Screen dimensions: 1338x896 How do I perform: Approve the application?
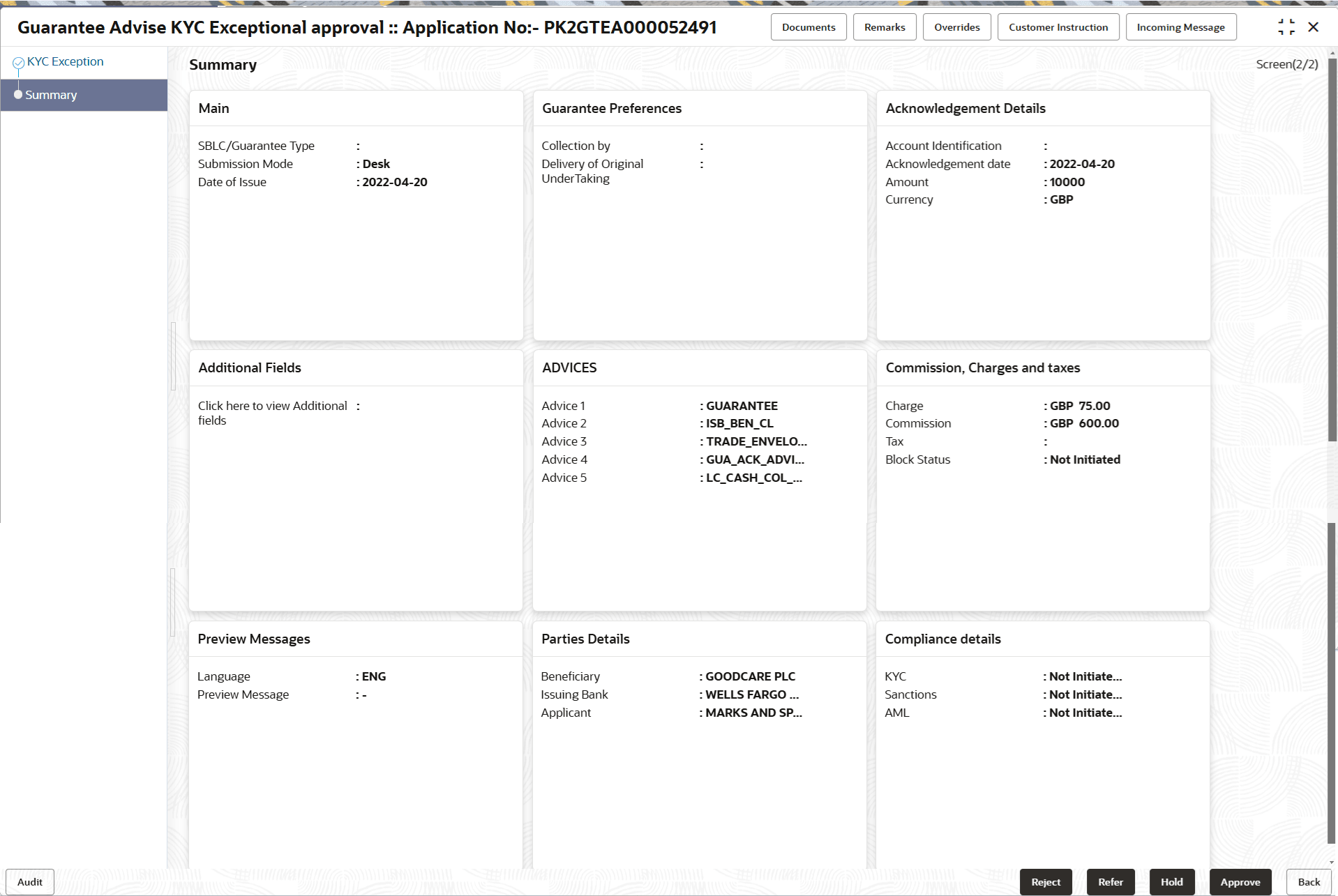[x=1240, y=881]
